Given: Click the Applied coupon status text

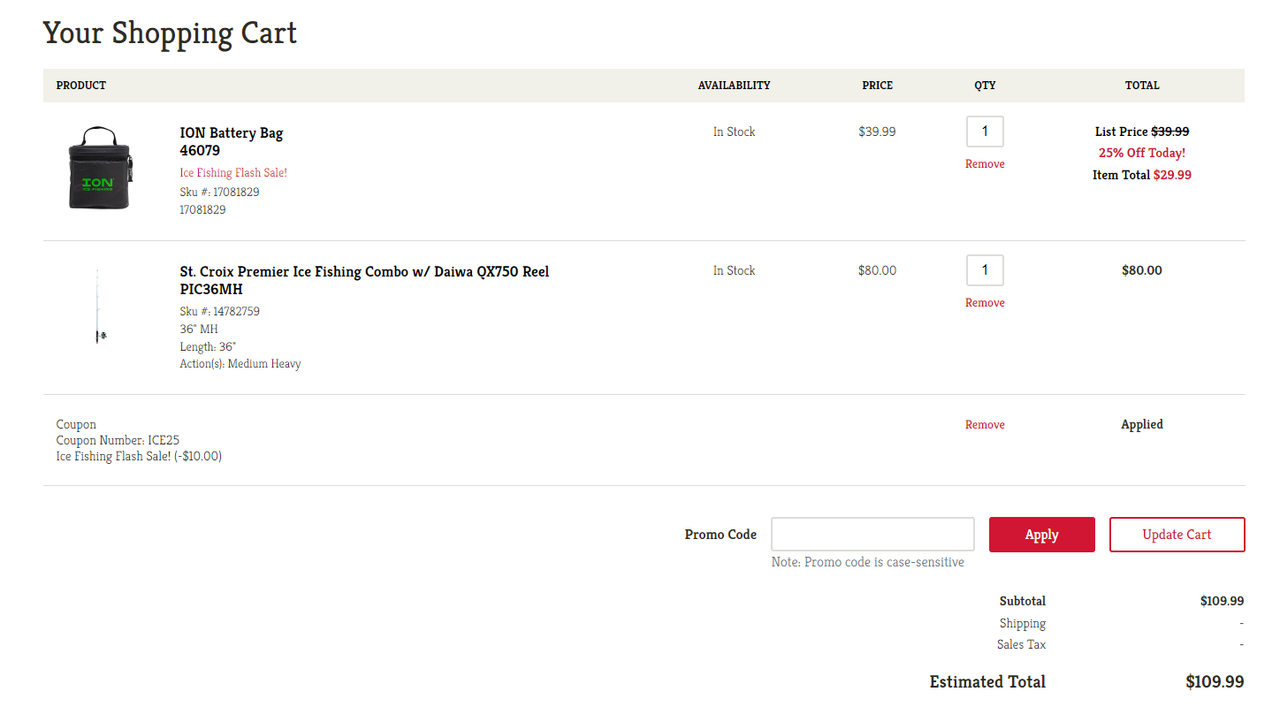Looking at the screenshot, I should pyautogui.click(x=1142, y=424).
